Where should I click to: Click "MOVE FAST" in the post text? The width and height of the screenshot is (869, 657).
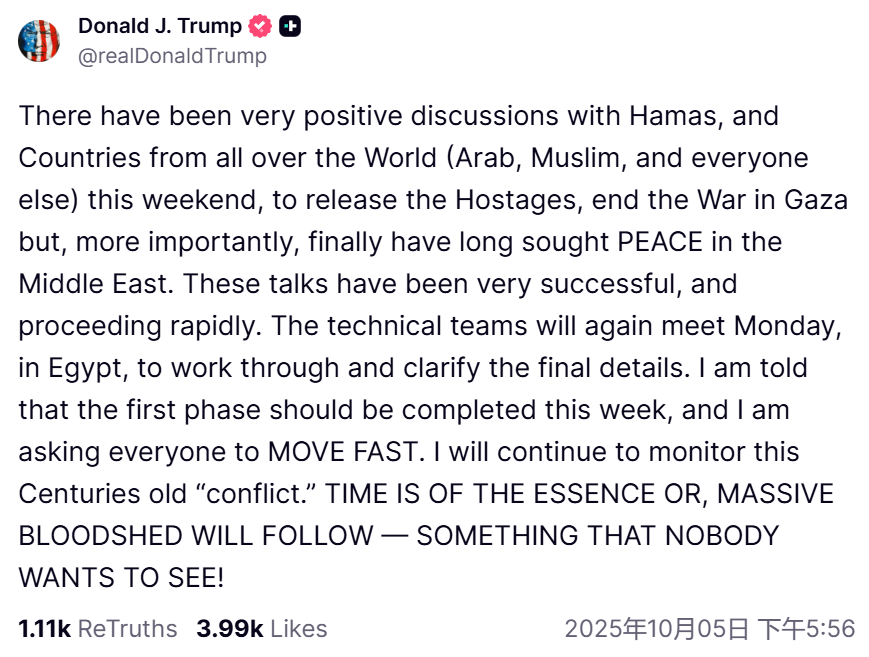[343, 452]
